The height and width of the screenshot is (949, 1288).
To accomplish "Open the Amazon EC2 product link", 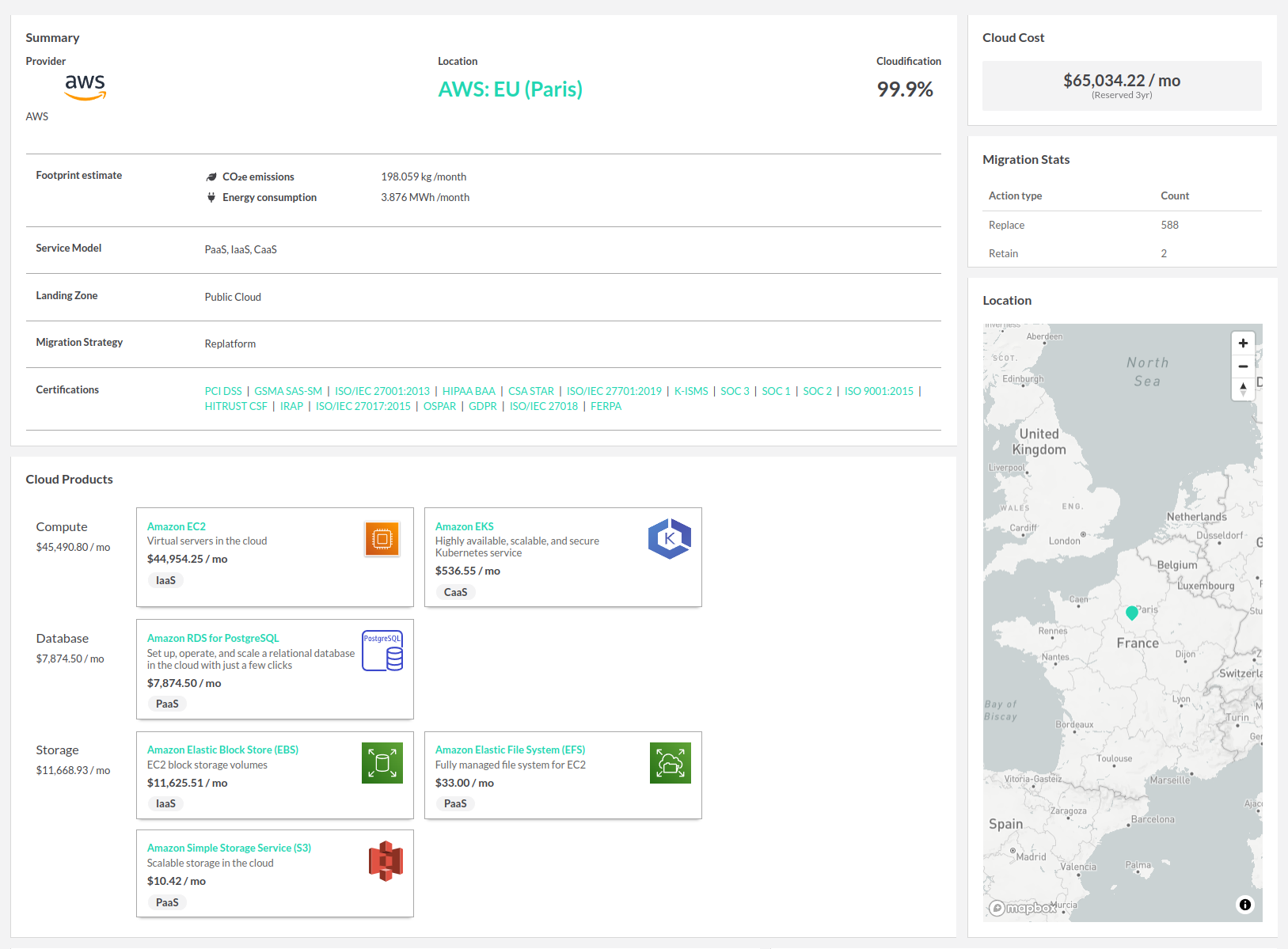I will [x=177, y=526].
